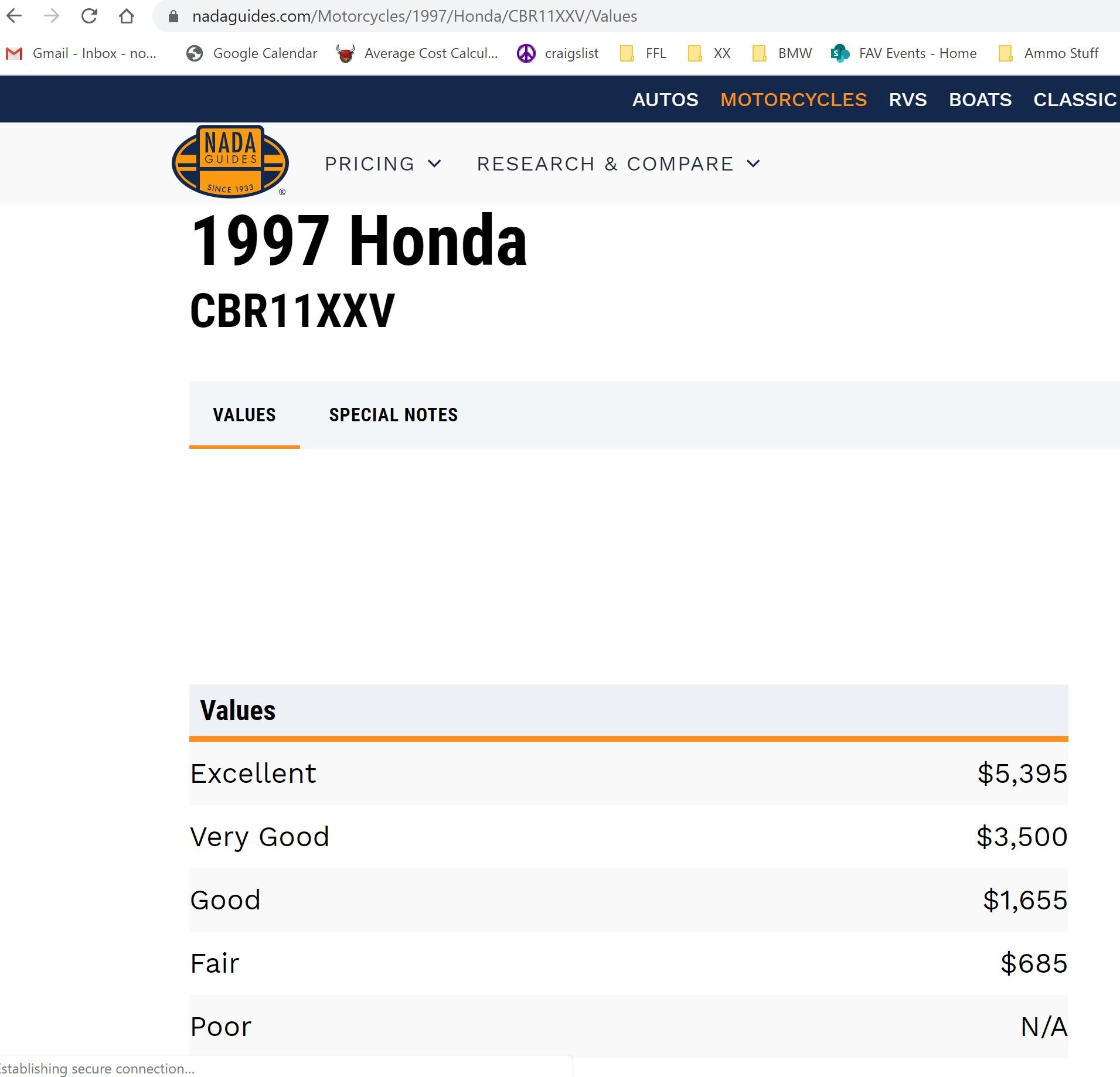Click the chevron next to PRICING

pos(434,163)
